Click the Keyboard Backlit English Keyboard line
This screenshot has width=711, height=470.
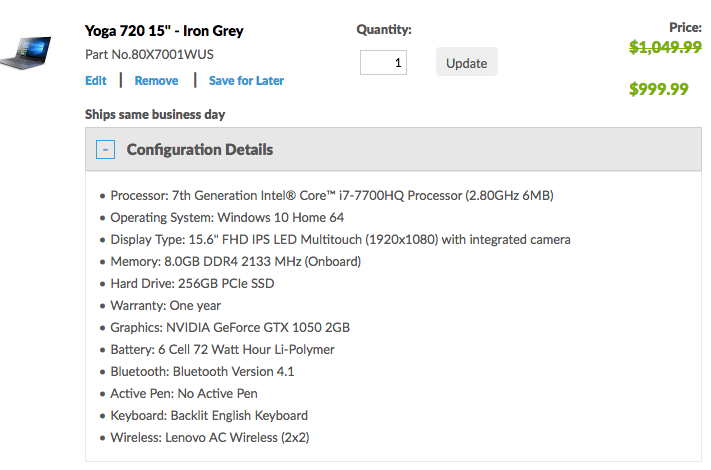209,416
